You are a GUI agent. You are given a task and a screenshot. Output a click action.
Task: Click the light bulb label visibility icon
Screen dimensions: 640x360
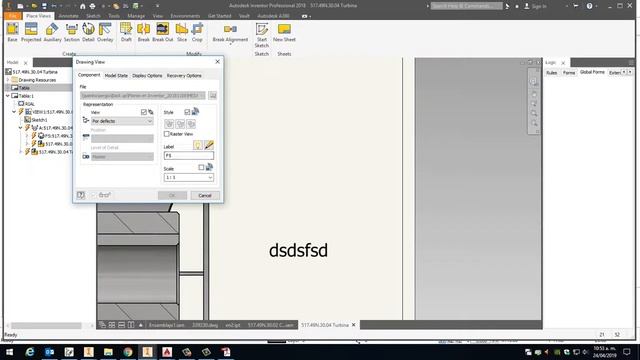198,145
